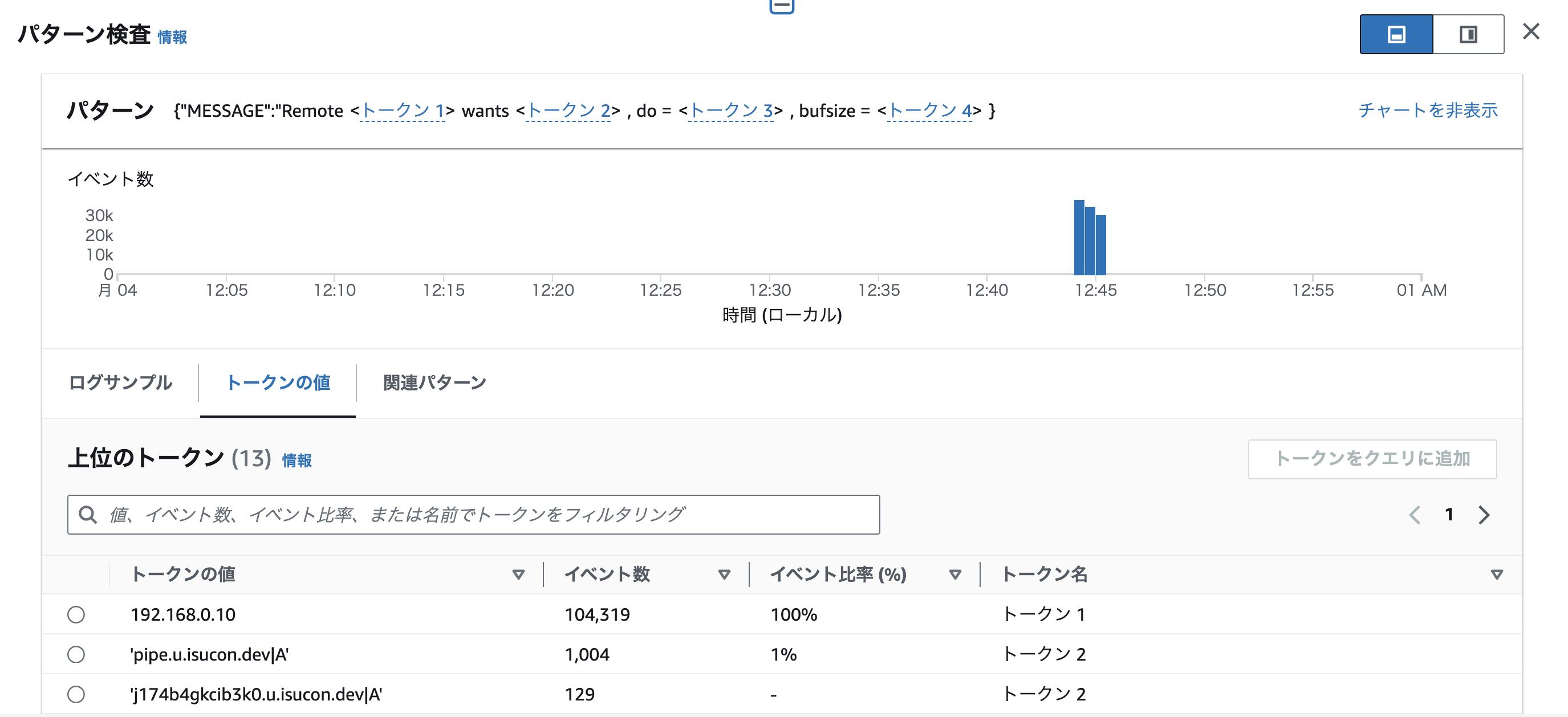Select the radio button for 'j174b4gkcib3k0.u.isucon.dev|A'
This screenshot has width=1568, height=717.
click(x=77, y=694)
